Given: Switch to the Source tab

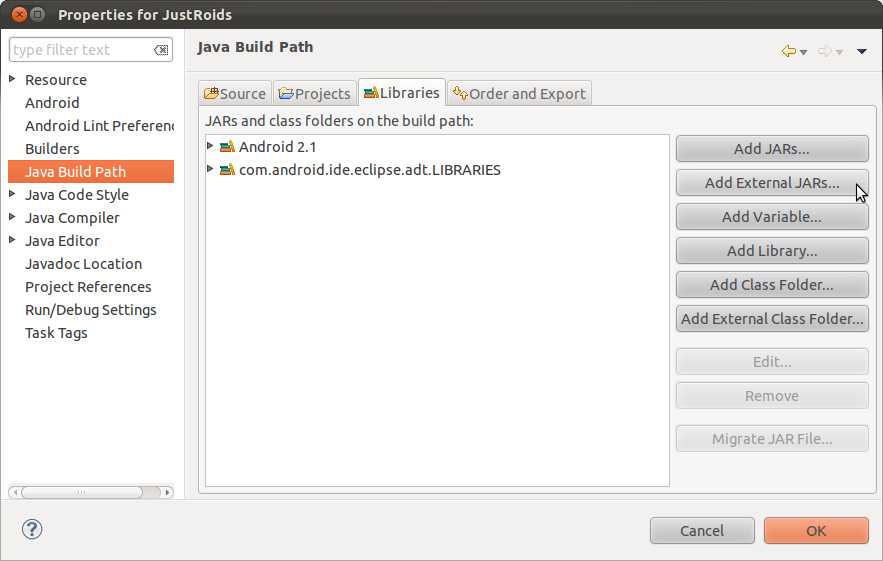Looking at the screenshot, I should 235,94.
